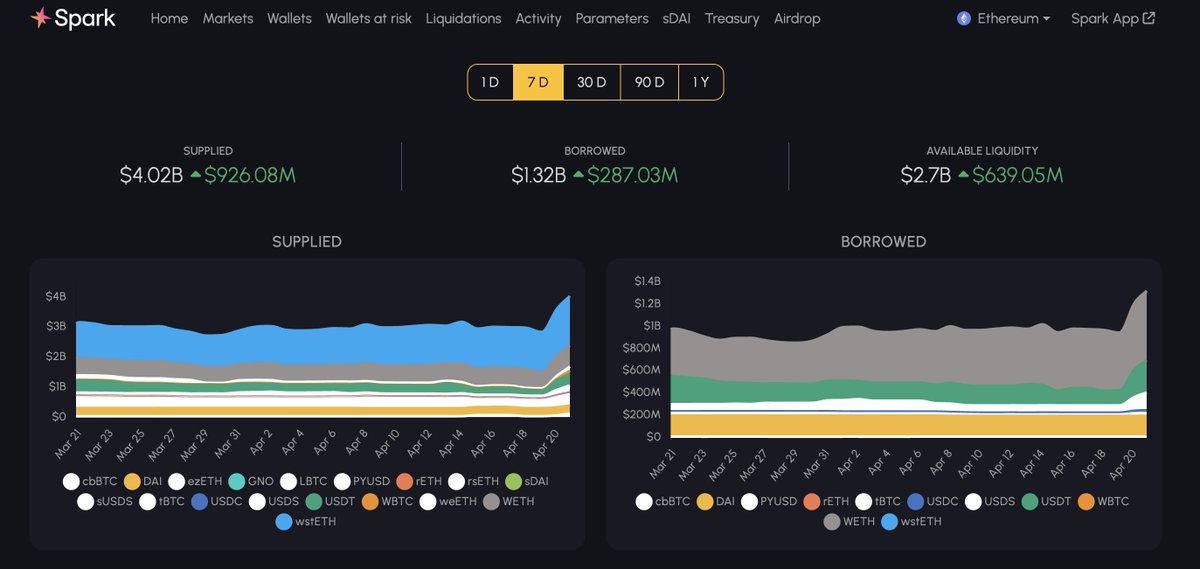Toggle cbBTC series in Borrowed legend

pos(663,501)
